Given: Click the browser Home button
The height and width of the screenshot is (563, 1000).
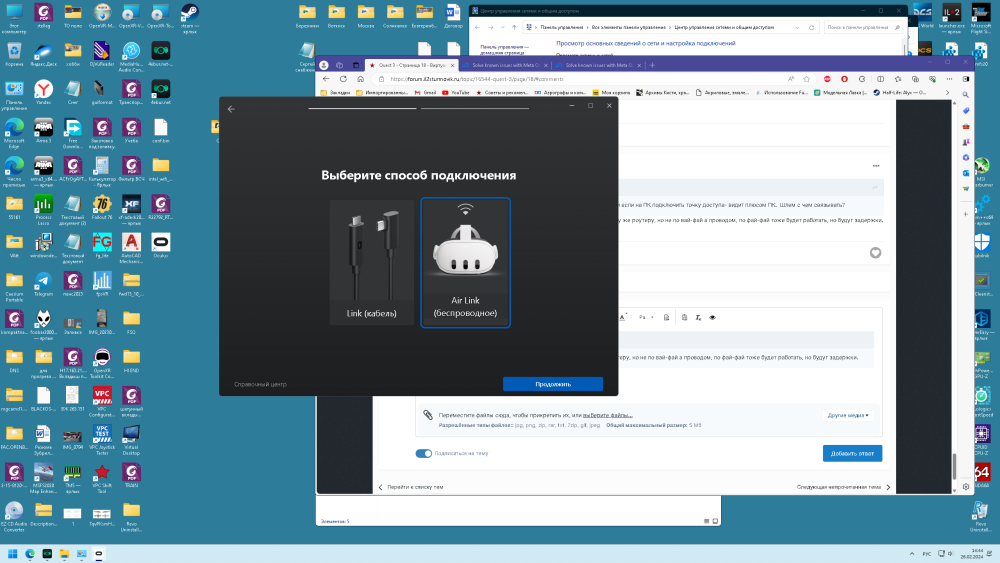Looking at the screenshot, I should pyautogui.click(x=360, y=79).
